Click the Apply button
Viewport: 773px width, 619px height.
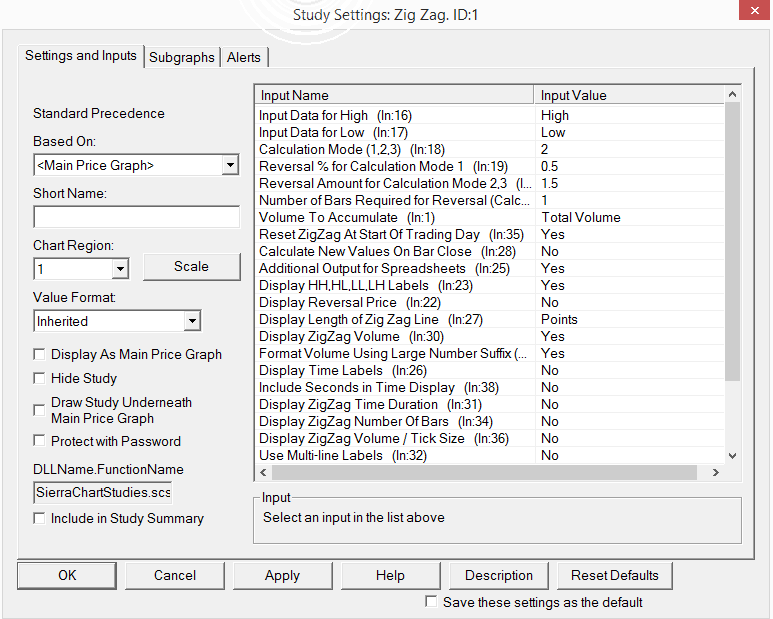[282, 575]
